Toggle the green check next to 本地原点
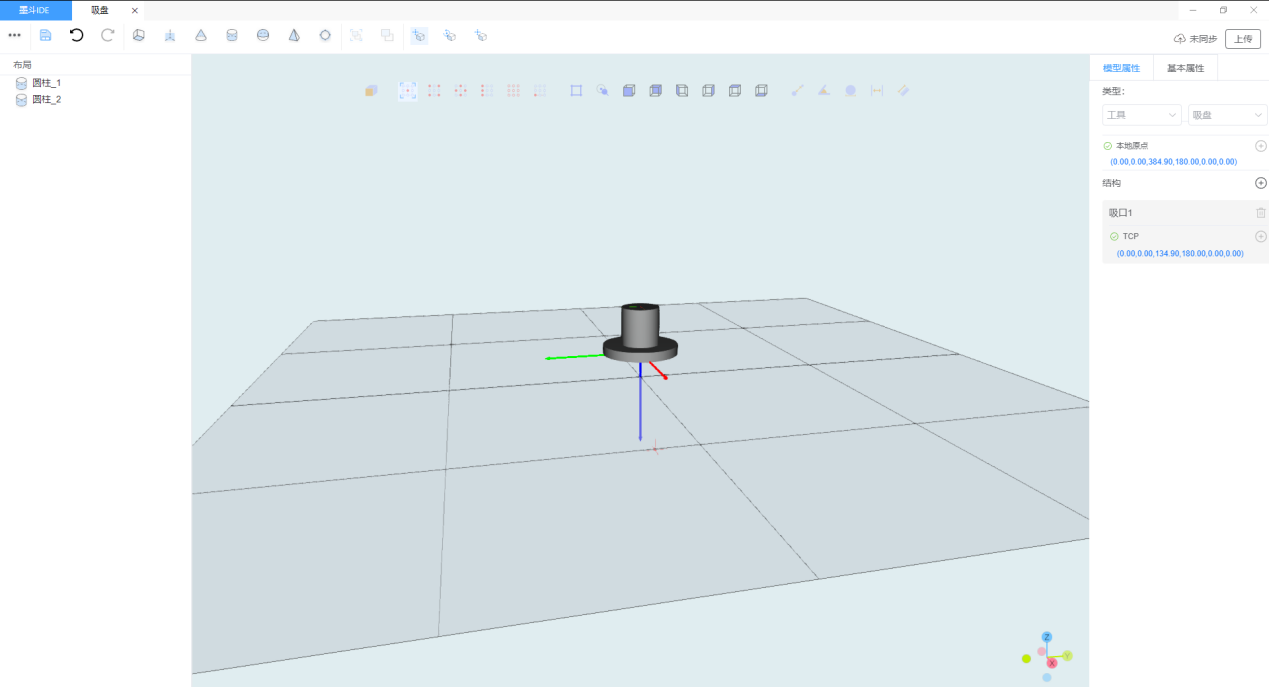Screen dimensions: 1269x687 point(1107,146)
